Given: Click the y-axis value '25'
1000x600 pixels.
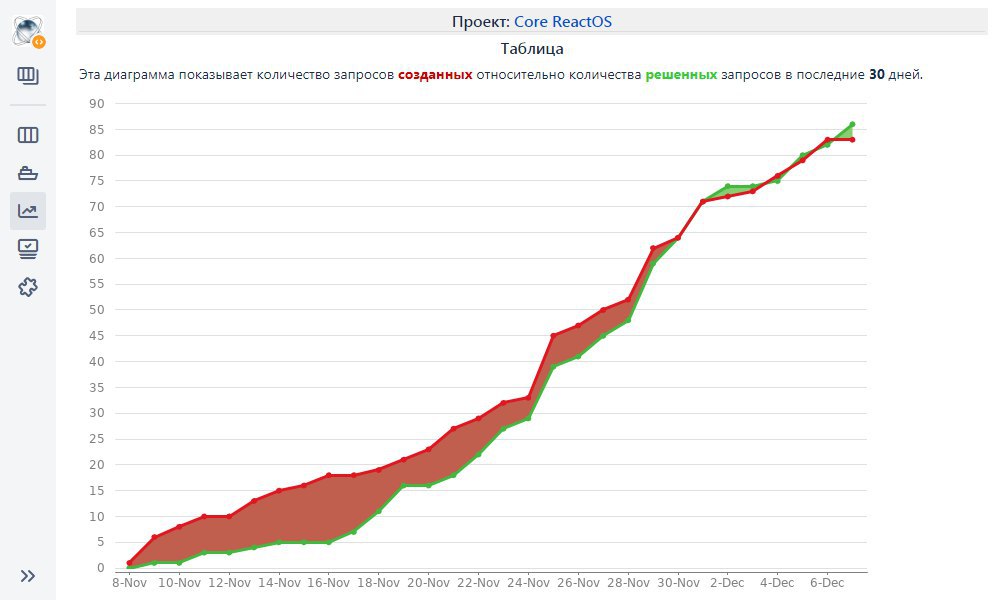Looking at the screenshot, I should pyautogui.click(x=97, y=439).
